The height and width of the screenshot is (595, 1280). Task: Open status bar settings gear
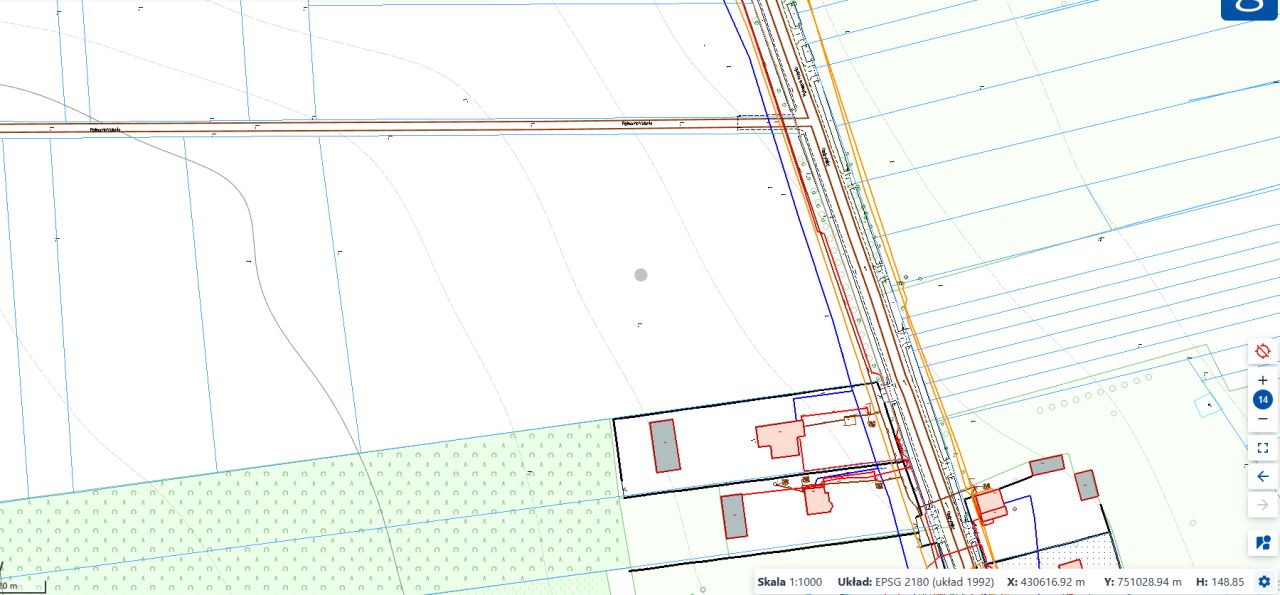click(1264, 581)
